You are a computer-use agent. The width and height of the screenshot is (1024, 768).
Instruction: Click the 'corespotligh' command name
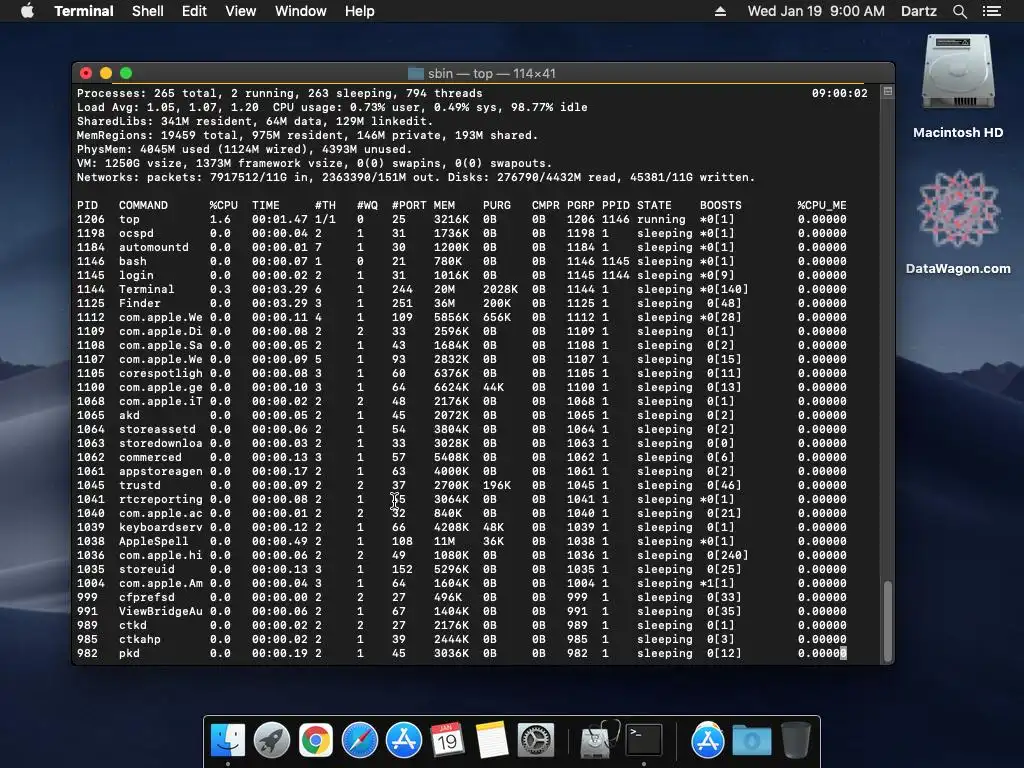[x=161, y=374]
